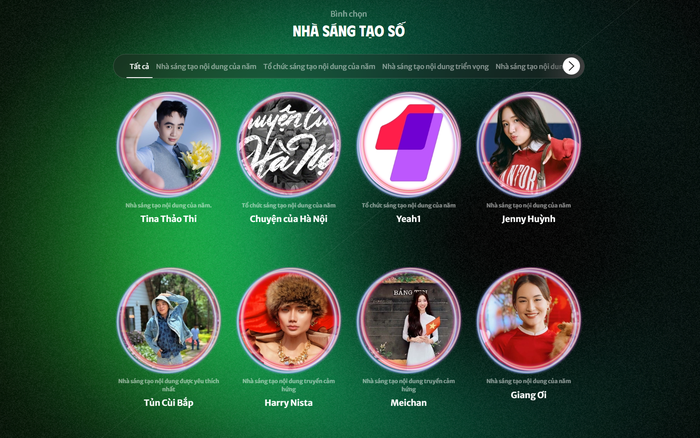Open the Chuyện của Hà Nội logo thumbnail
The height and width of the screenshot is (438, 700).
[x=288, y=144]
